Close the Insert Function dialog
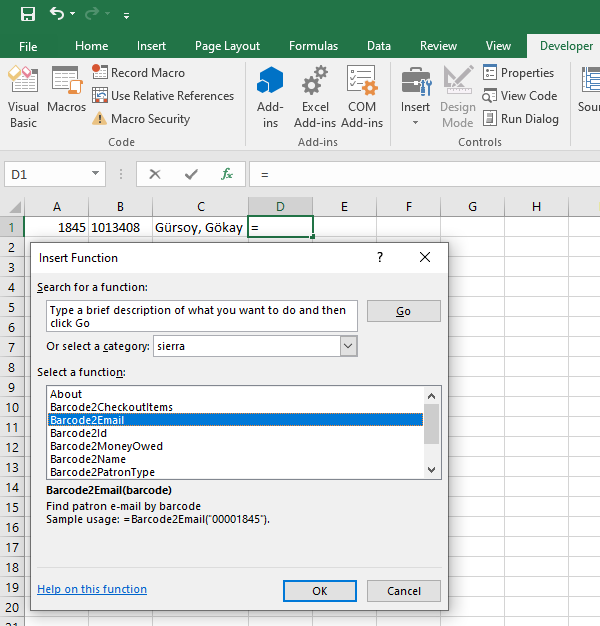Image resolution: width=600 pixels, height=626 pixels. [425, 258]
